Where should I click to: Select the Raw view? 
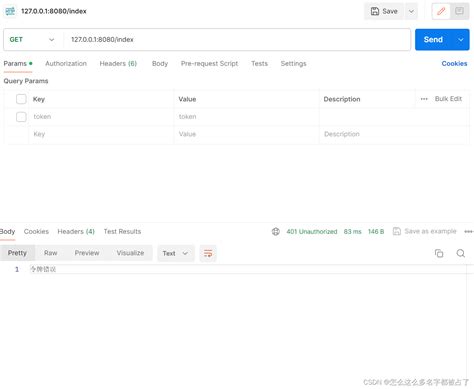click(x=51, y=253)
